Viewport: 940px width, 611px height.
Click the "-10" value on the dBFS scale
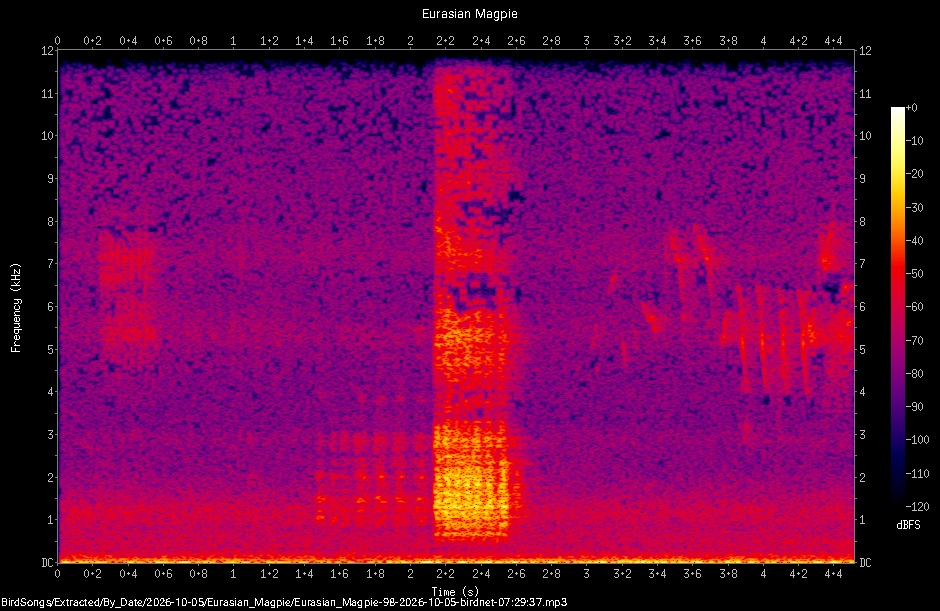click(x=914, y=141)
